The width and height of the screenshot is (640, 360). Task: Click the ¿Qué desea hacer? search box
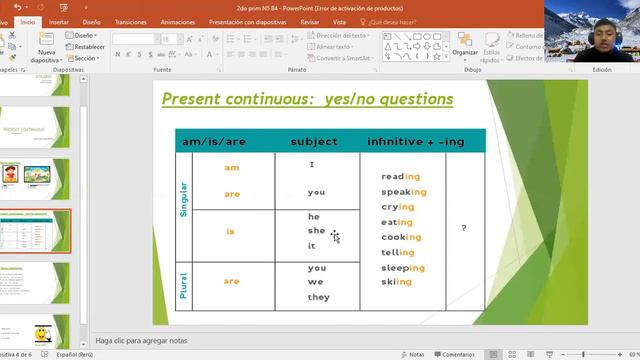(388, 22)
